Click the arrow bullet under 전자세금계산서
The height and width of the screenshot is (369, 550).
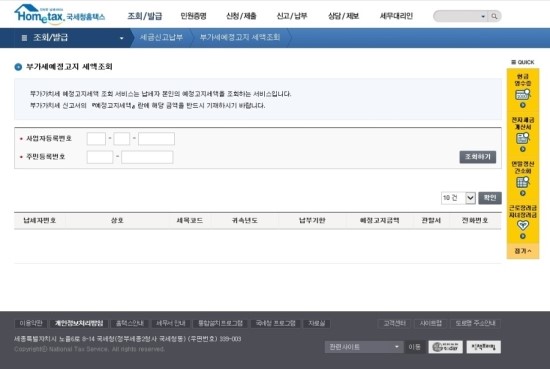point(523,149)
